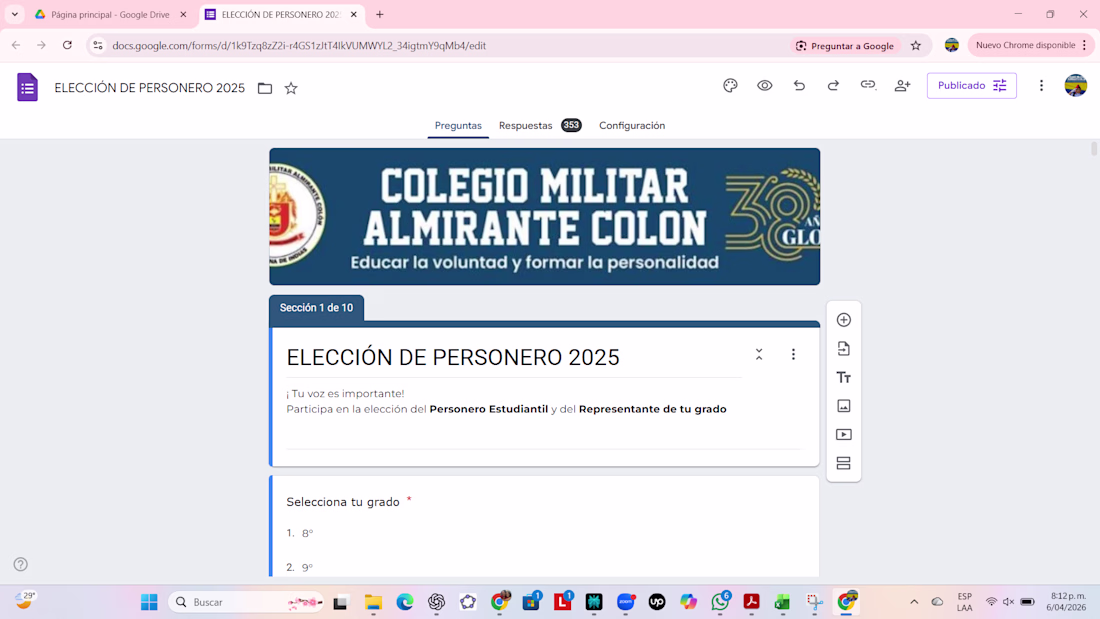This screenshot has width=1100, height=619.
Task: Add a new section
Action: click(844, 463)
